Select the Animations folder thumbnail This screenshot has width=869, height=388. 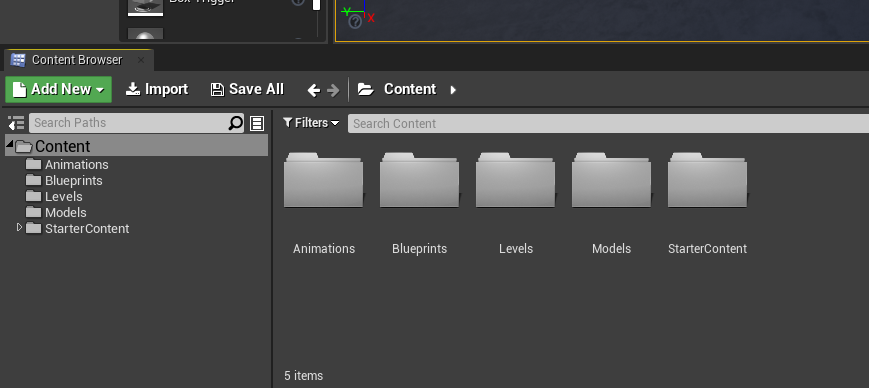point(324,180)
